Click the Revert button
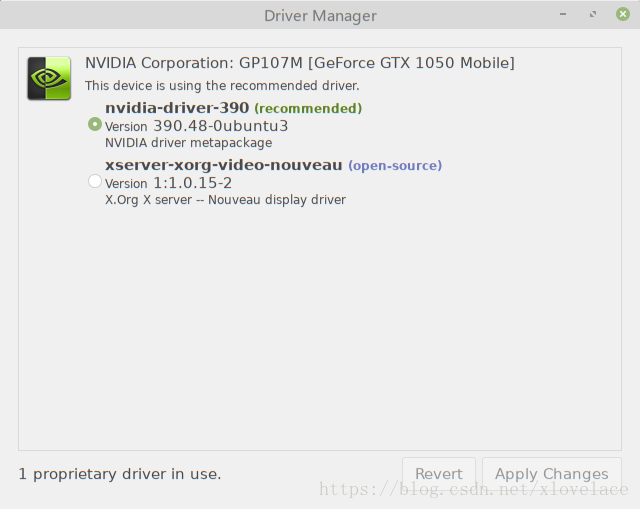This screenshot has width=640, height=509. click(439, 473)
